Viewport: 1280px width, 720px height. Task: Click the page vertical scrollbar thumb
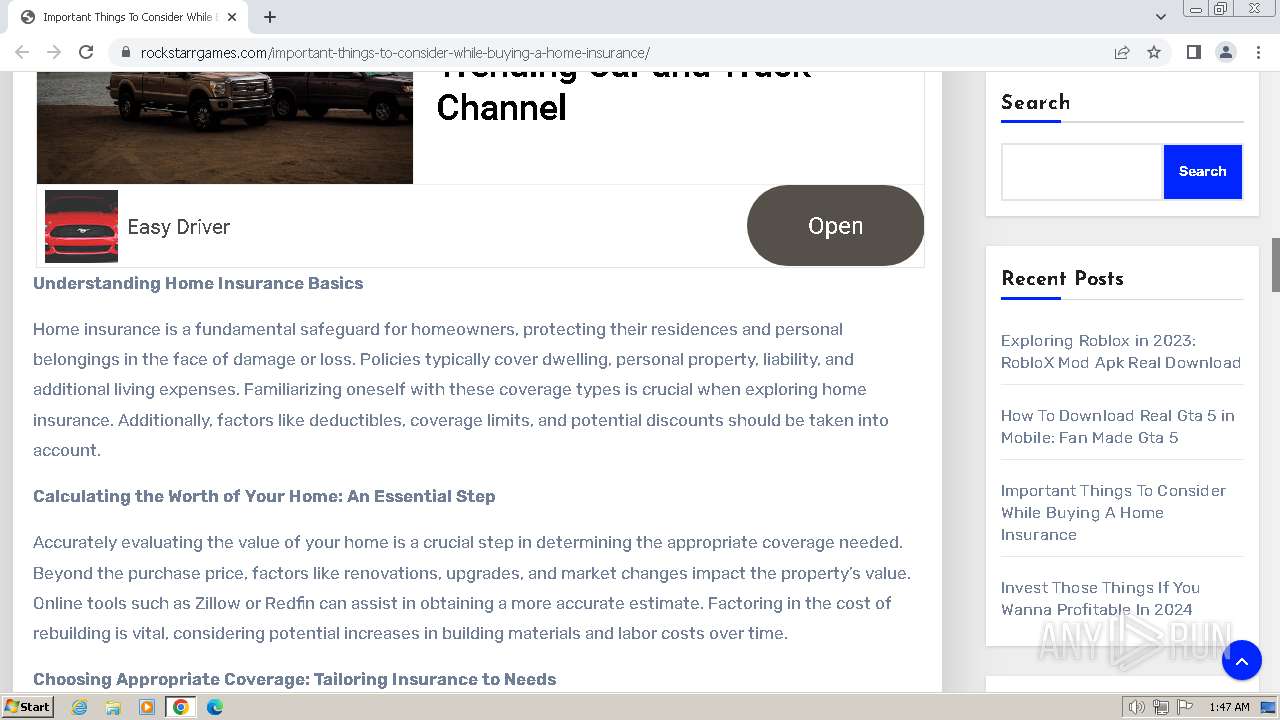tap(1275, 265)
